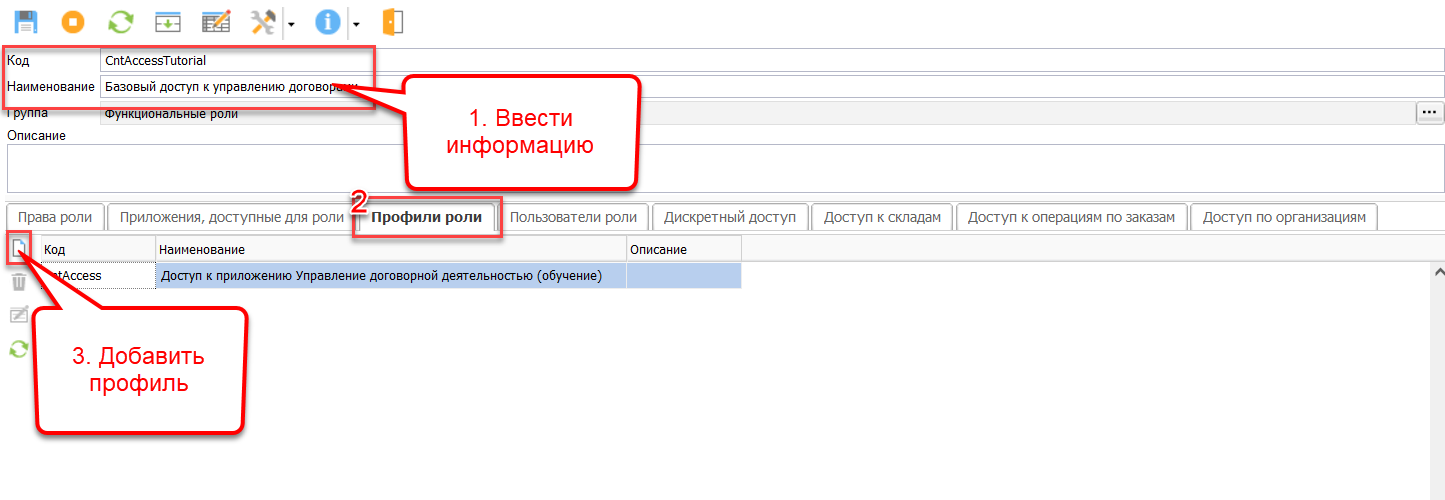Click the toolbar window icon with green down arrow
This screenshot has width=1445, height=500.
tap(167, 21)
